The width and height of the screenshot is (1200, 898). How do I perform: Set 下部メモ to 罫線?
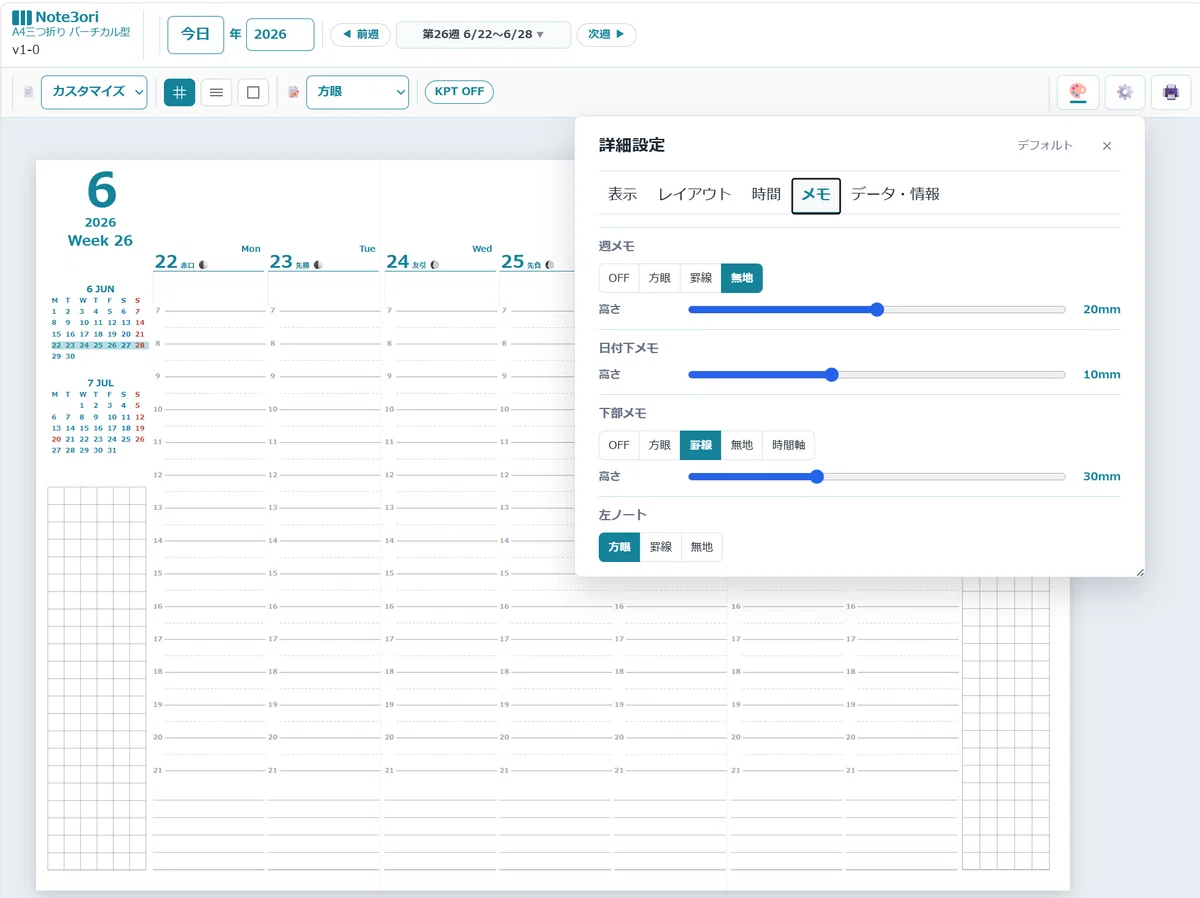tap(700, 445)
